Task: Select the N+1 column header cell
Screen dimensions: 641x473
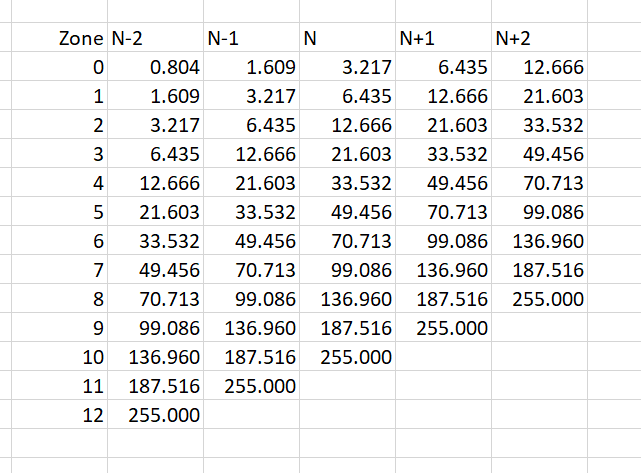Action: pyautogui.click(x=444, y=37)
